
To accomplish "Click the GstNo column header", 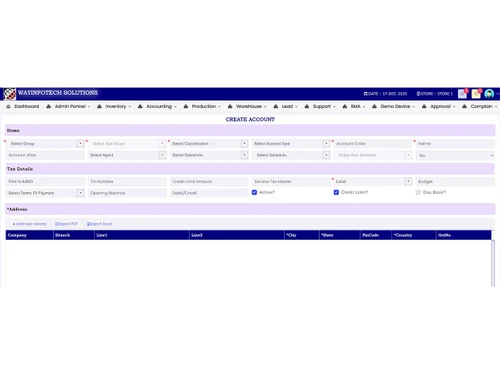I will [x=464, y=235].
